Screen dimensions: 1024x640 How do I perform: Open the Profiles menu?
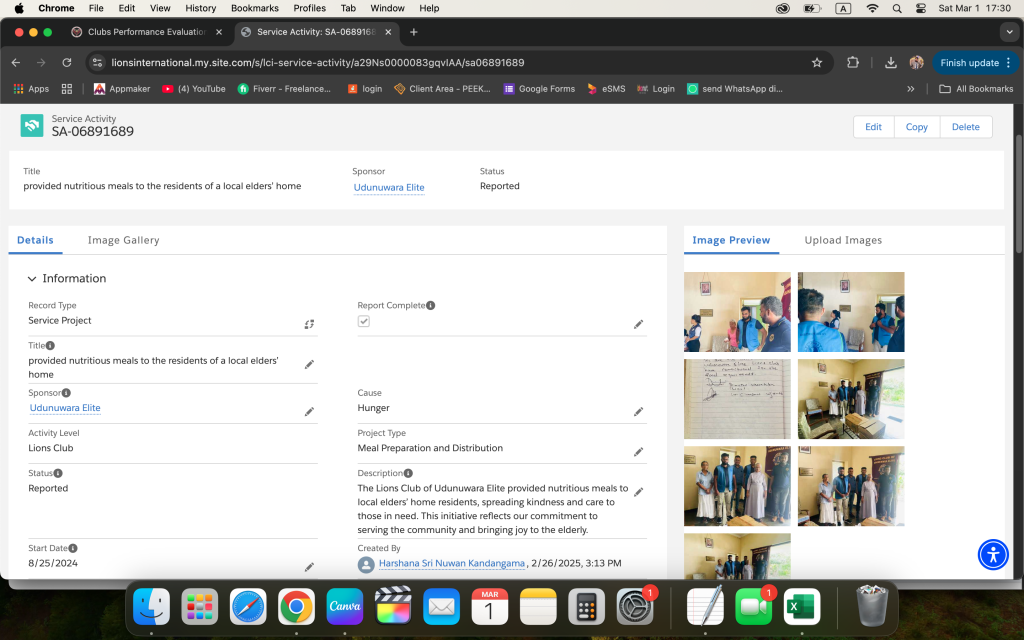[310, 8]
